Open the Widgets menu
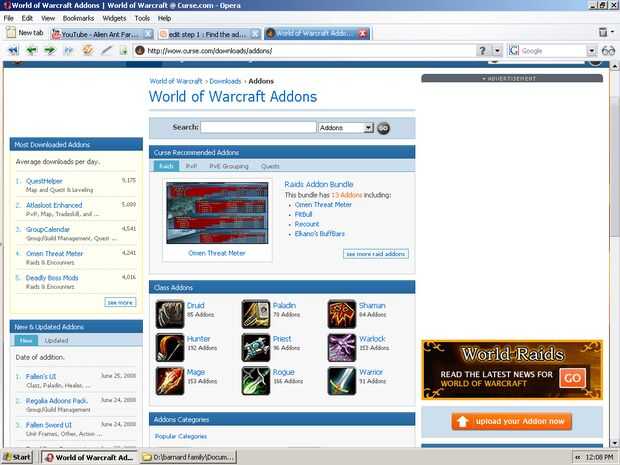Viewport: 620px width, 465px height. pyautogui.click(x=114, y=18)
